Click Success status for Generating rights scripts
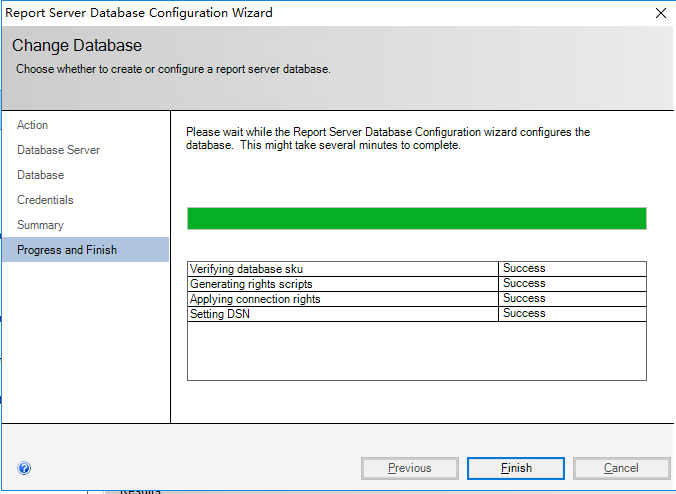This screenshot has height=494, width=676. [524, 283]
